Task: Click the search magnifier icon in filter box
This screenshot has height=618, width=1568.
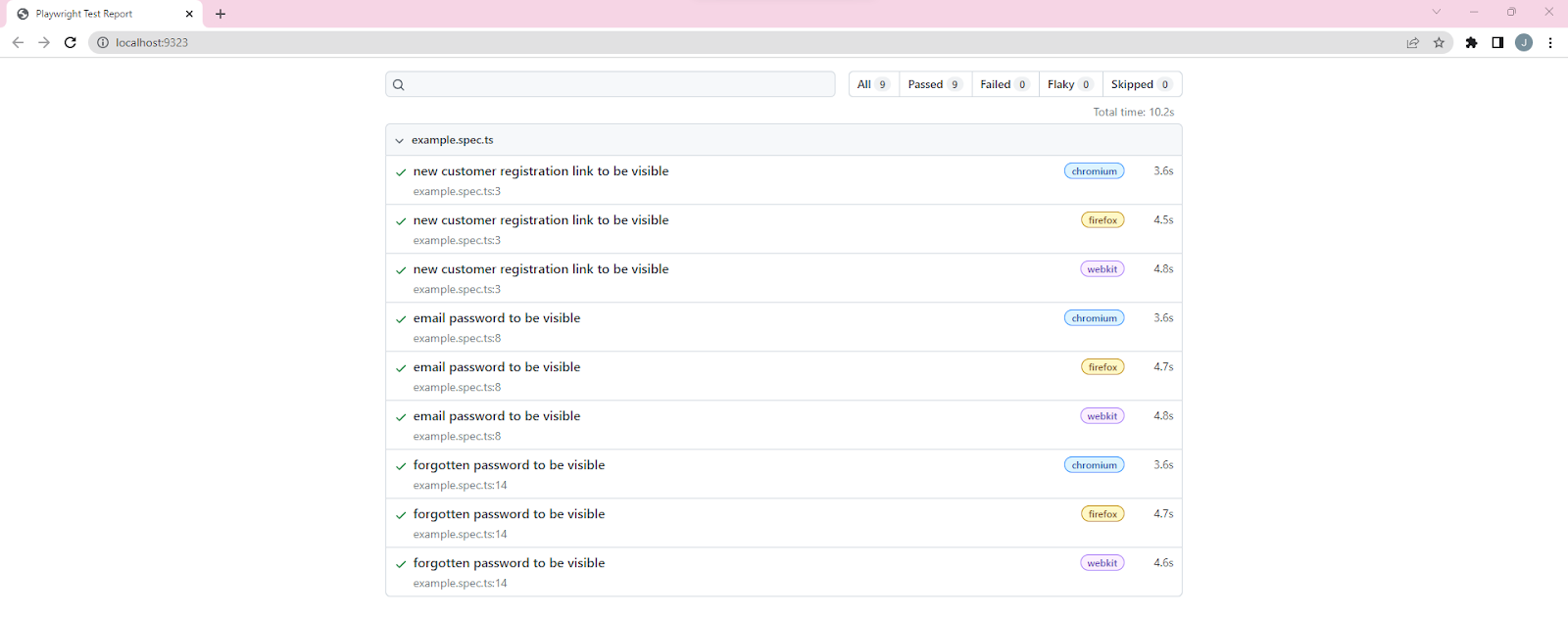Action: (x=399, y=84)
